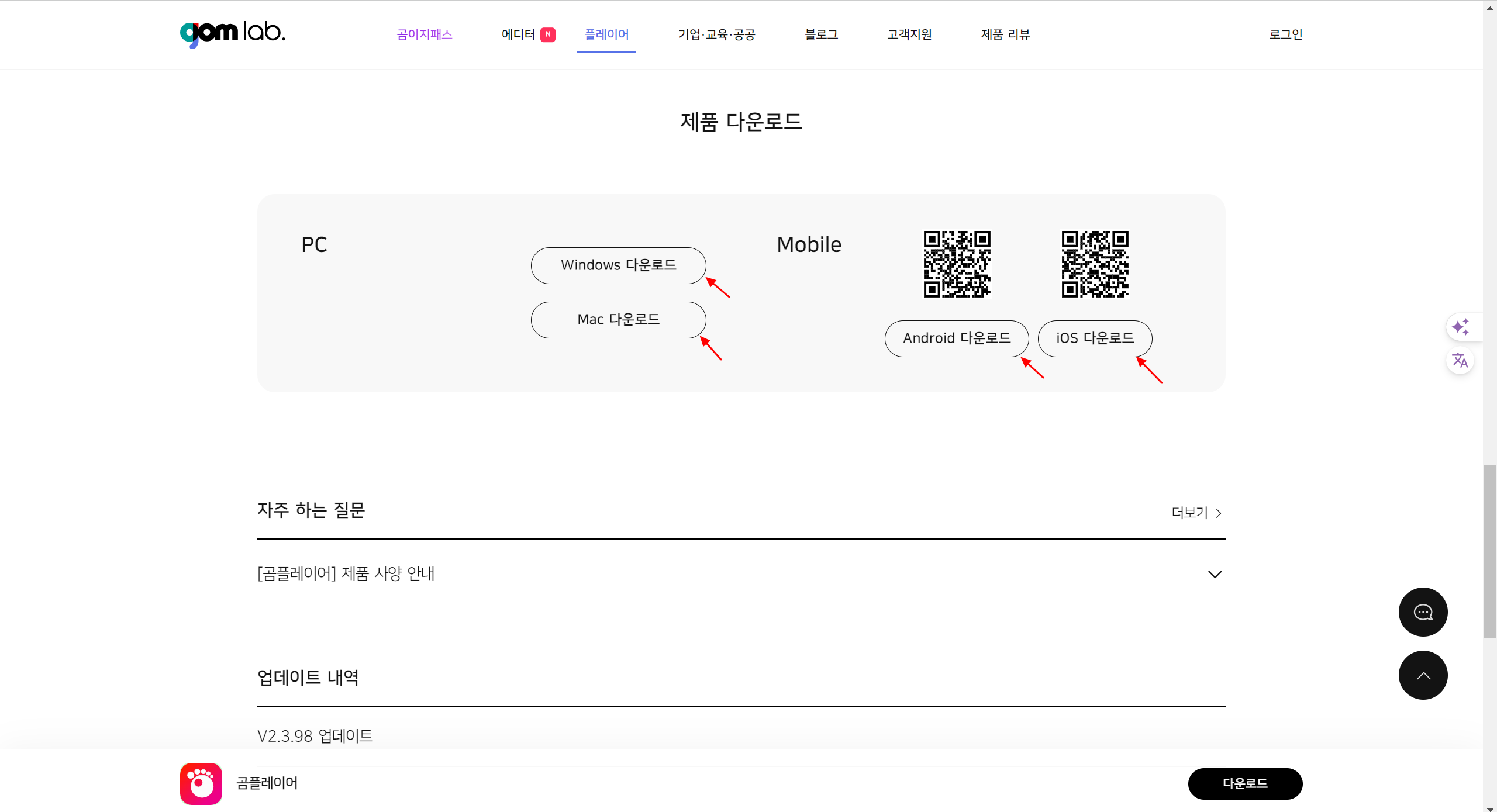Click the scroll-to-top arrow button
Image resolution: width=1497 pixels, height=812 pixels.
pos(1423,675)
